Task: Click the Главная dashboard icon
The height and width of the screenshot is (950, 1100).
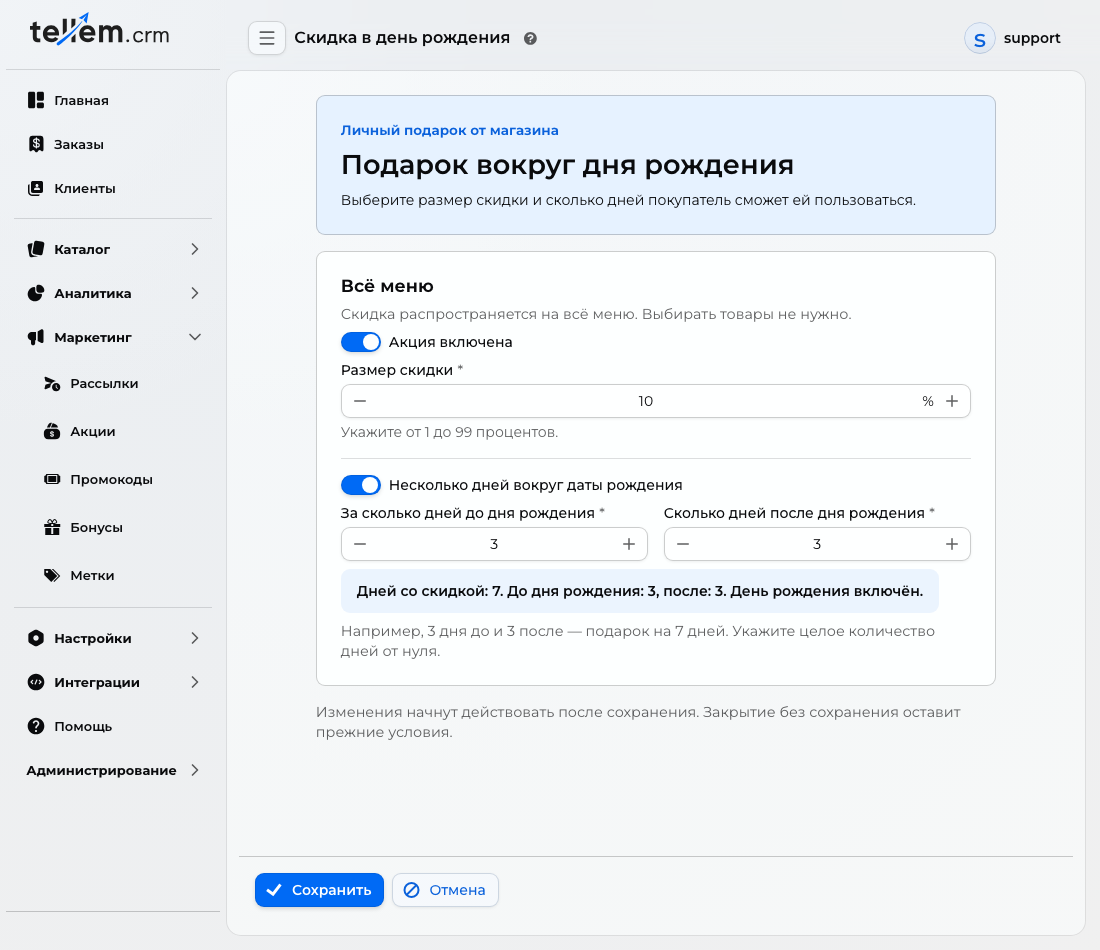Action: [x=36, y=100]
